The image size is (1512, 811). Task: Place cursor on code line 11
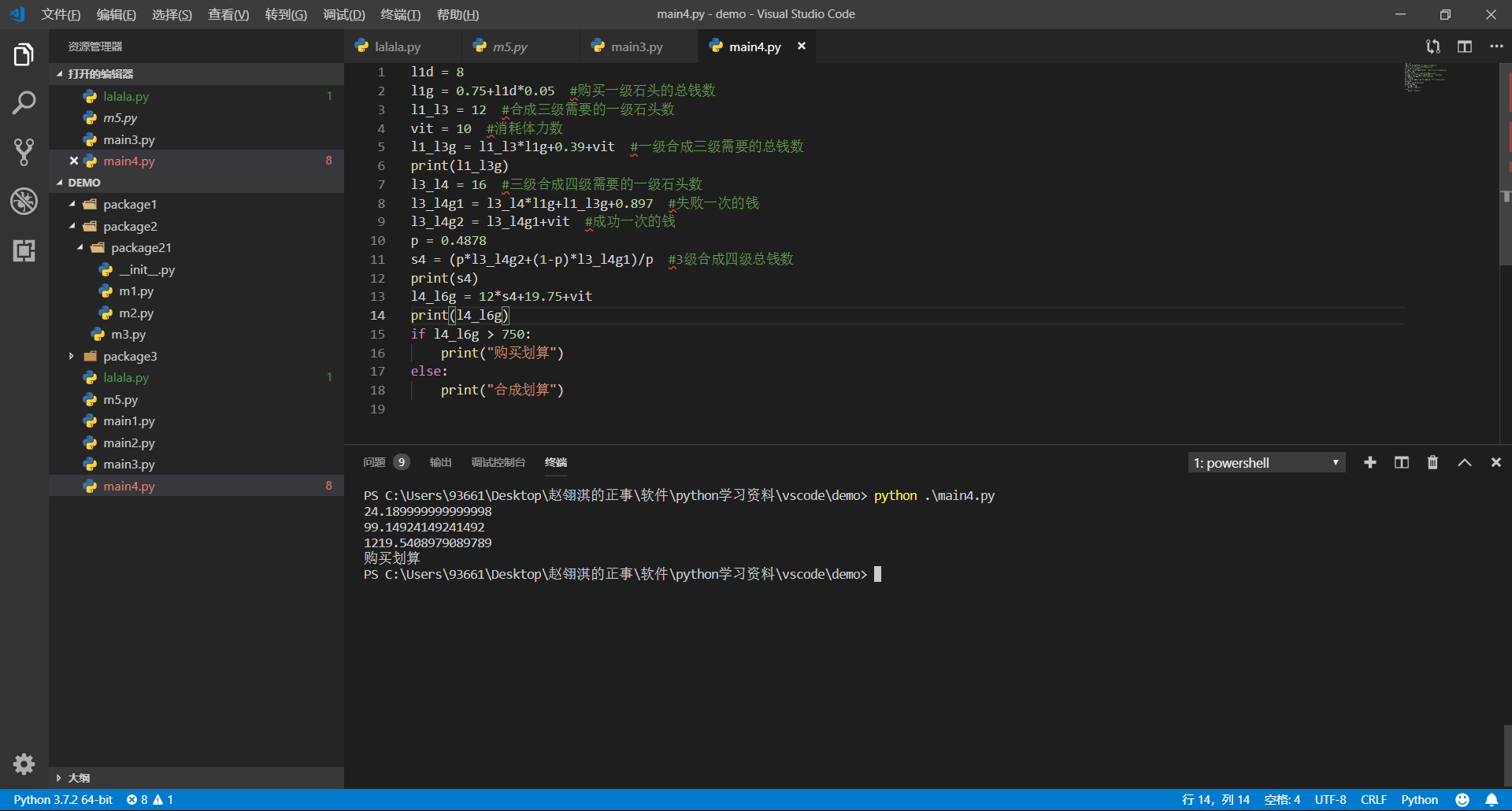pos(602,259)
